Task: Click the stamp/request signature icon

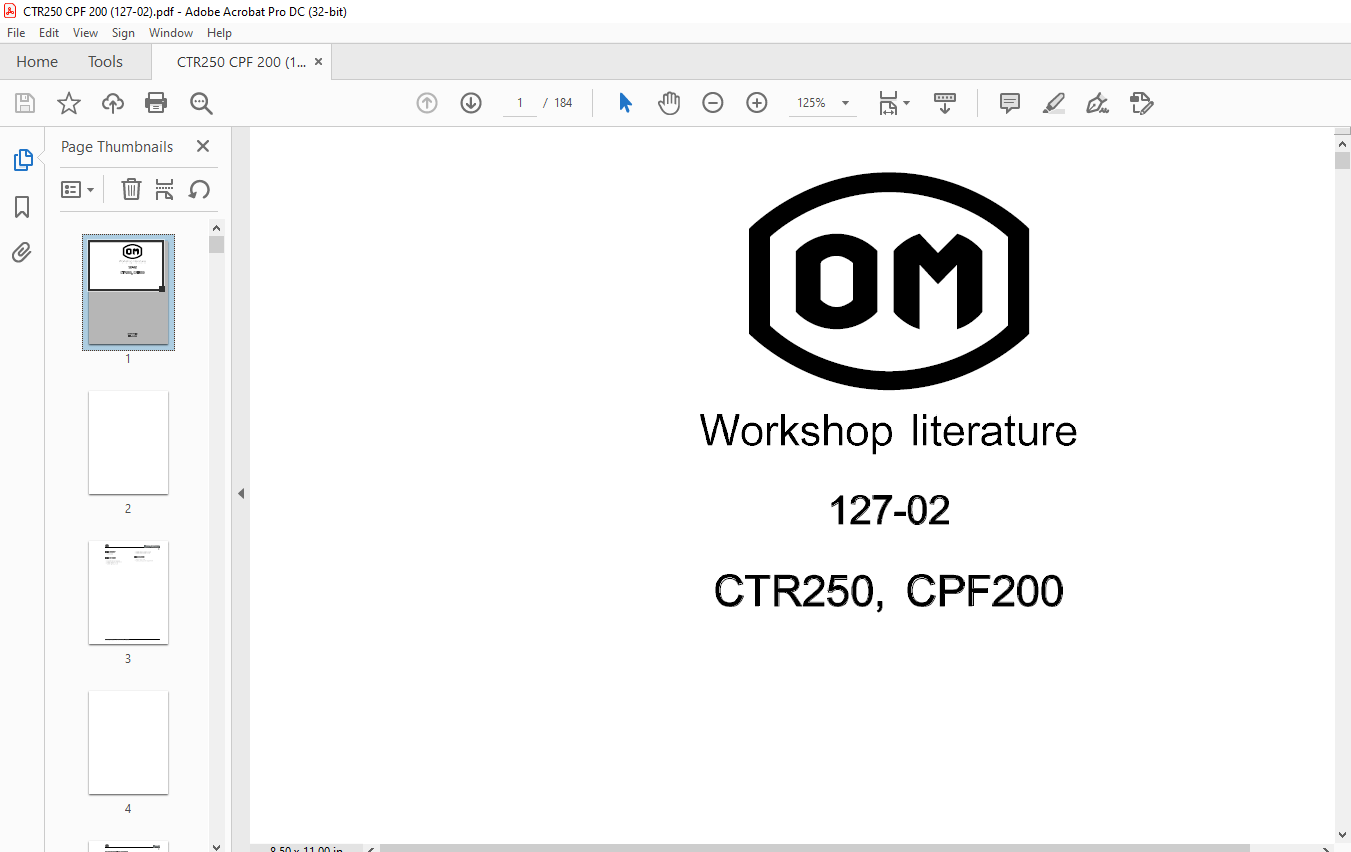Action: click(1142, 103)
